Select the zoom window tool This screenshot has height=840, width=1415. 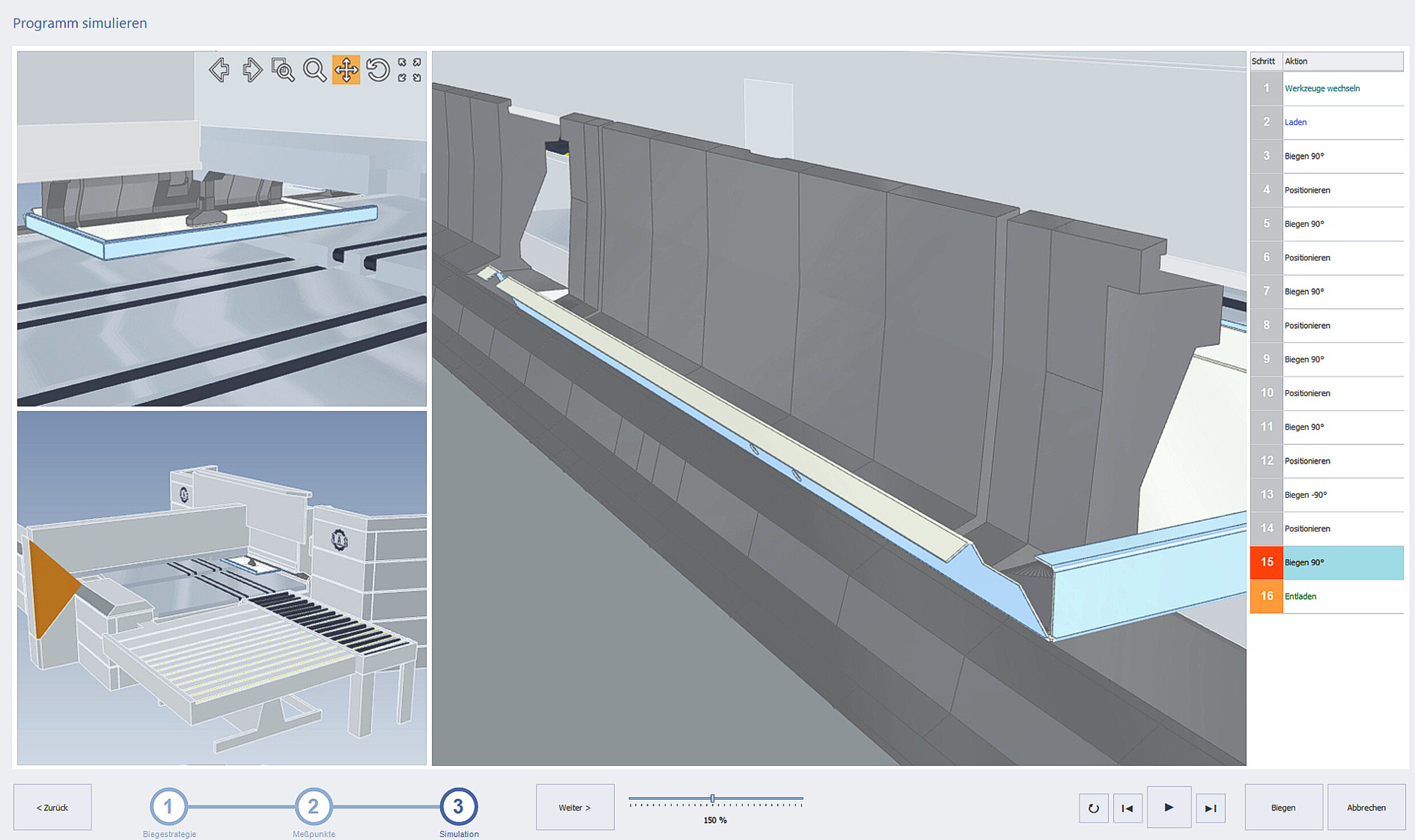(283, 70)
